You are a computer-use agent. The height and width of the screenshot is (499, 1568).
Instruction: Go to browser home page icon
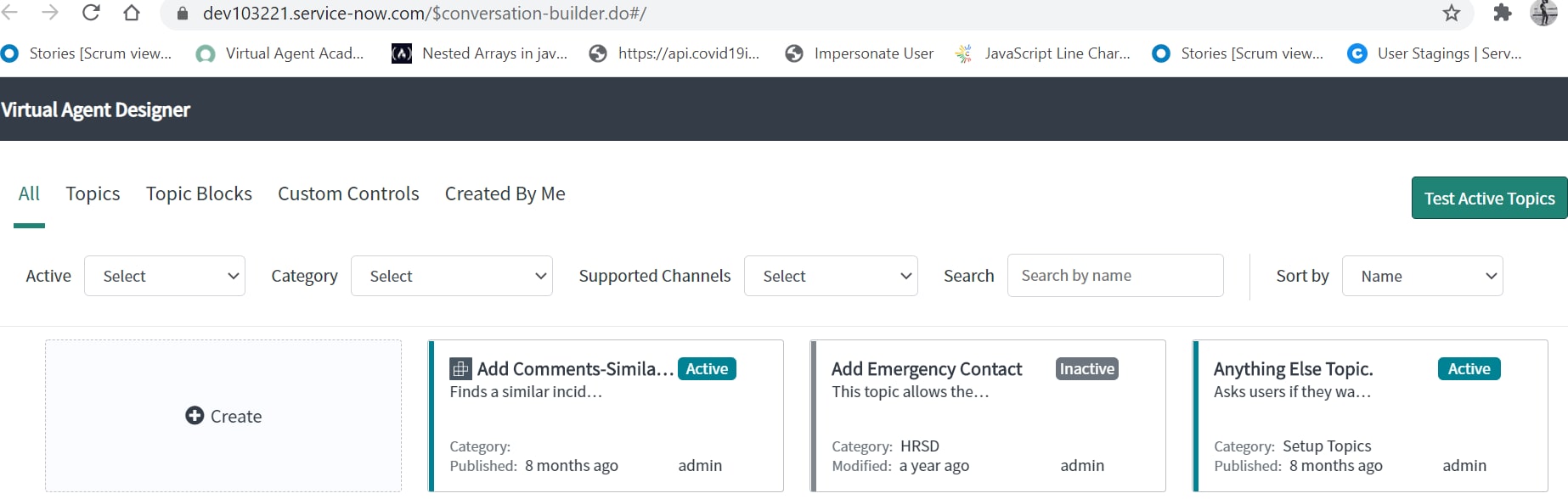(x=132, y=13)
